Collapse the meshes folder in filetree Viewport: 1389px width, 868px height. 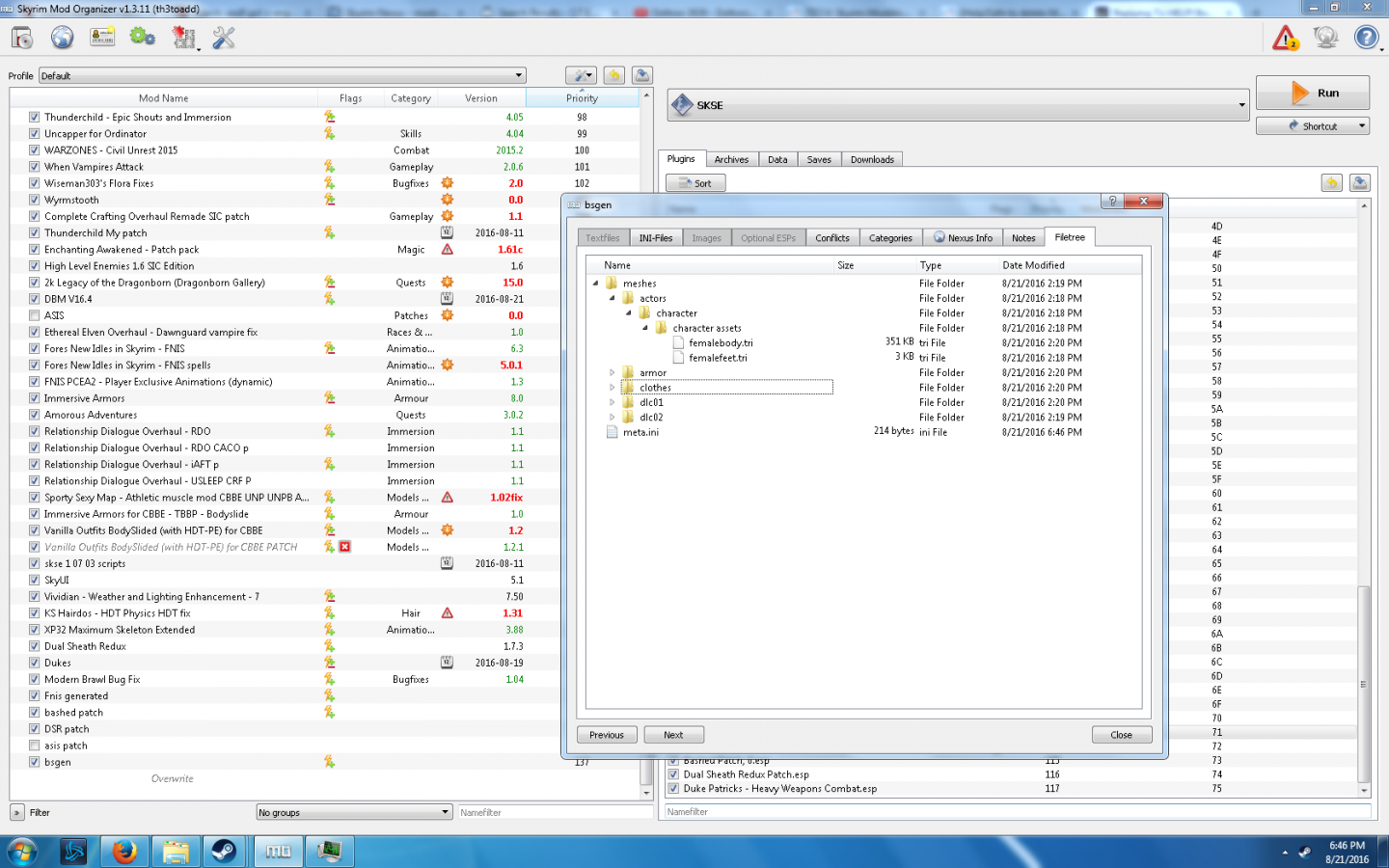tap(596, 284)
